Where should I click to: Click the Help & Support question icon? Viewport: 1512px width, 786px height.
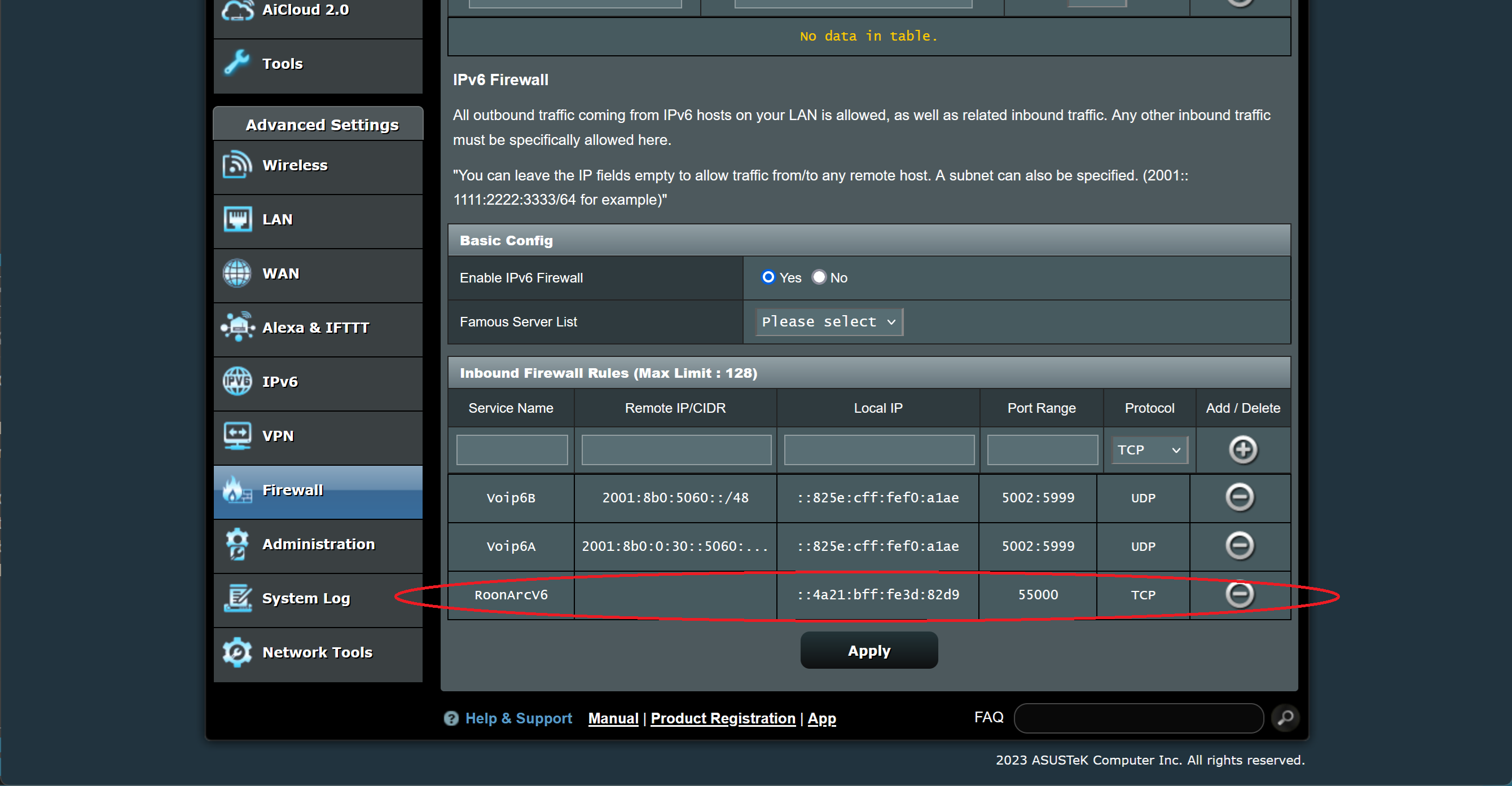[451, 718]
